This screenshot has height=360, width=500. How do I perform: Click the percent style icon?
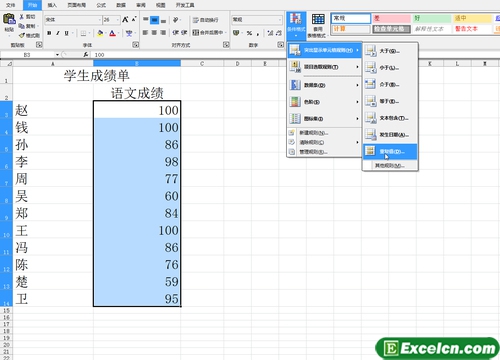coord(249,33)
